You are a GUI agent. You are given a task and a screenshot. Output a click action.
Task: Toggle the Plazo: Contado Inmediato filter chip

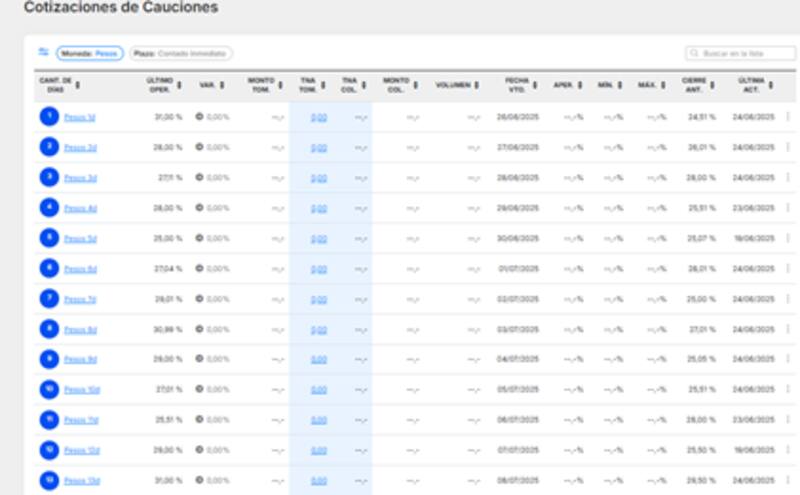[x=180, y=53]
